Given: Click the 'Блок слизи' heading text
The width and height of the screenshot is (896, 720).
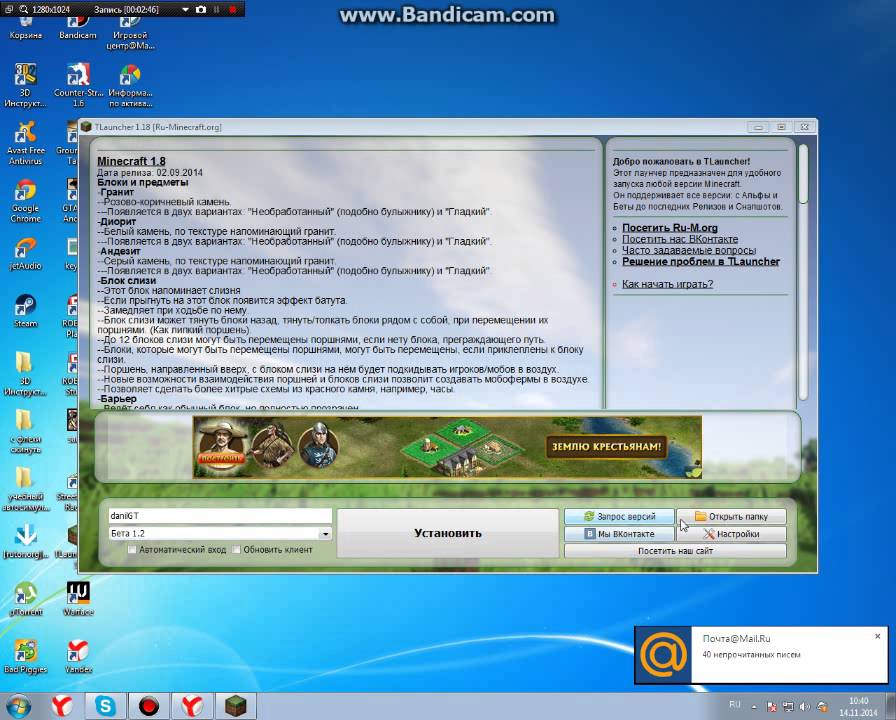Looking at the screenshot, I should [127, 281].
